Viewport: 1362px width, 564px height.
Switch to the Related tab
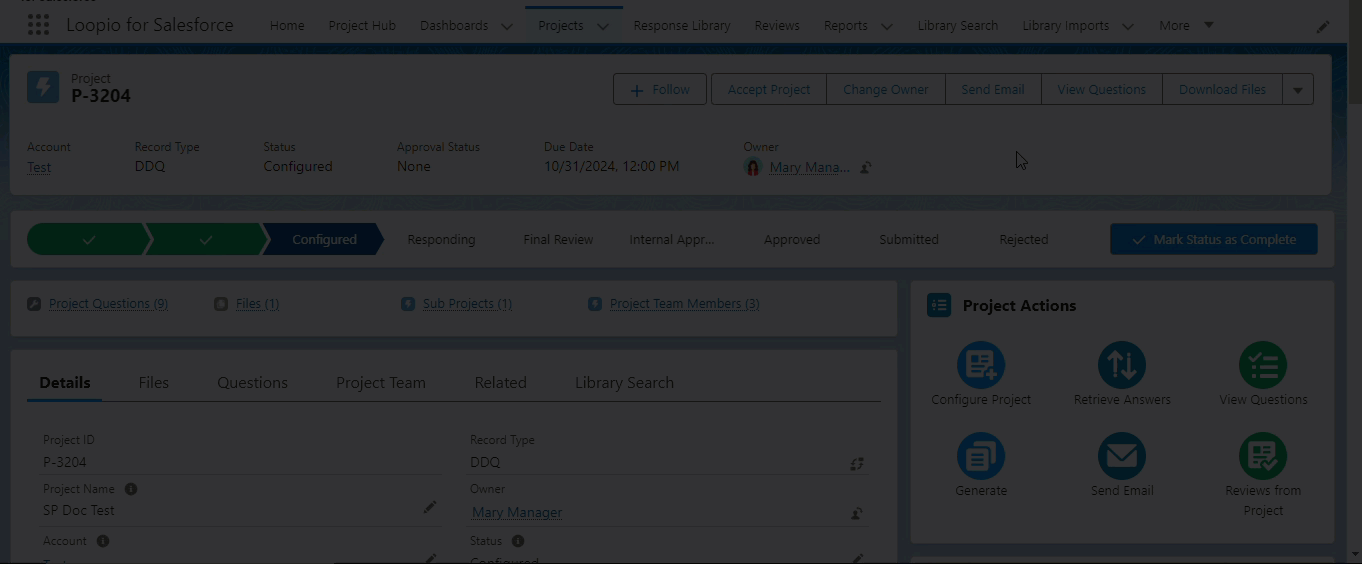(x=501, y=382)
